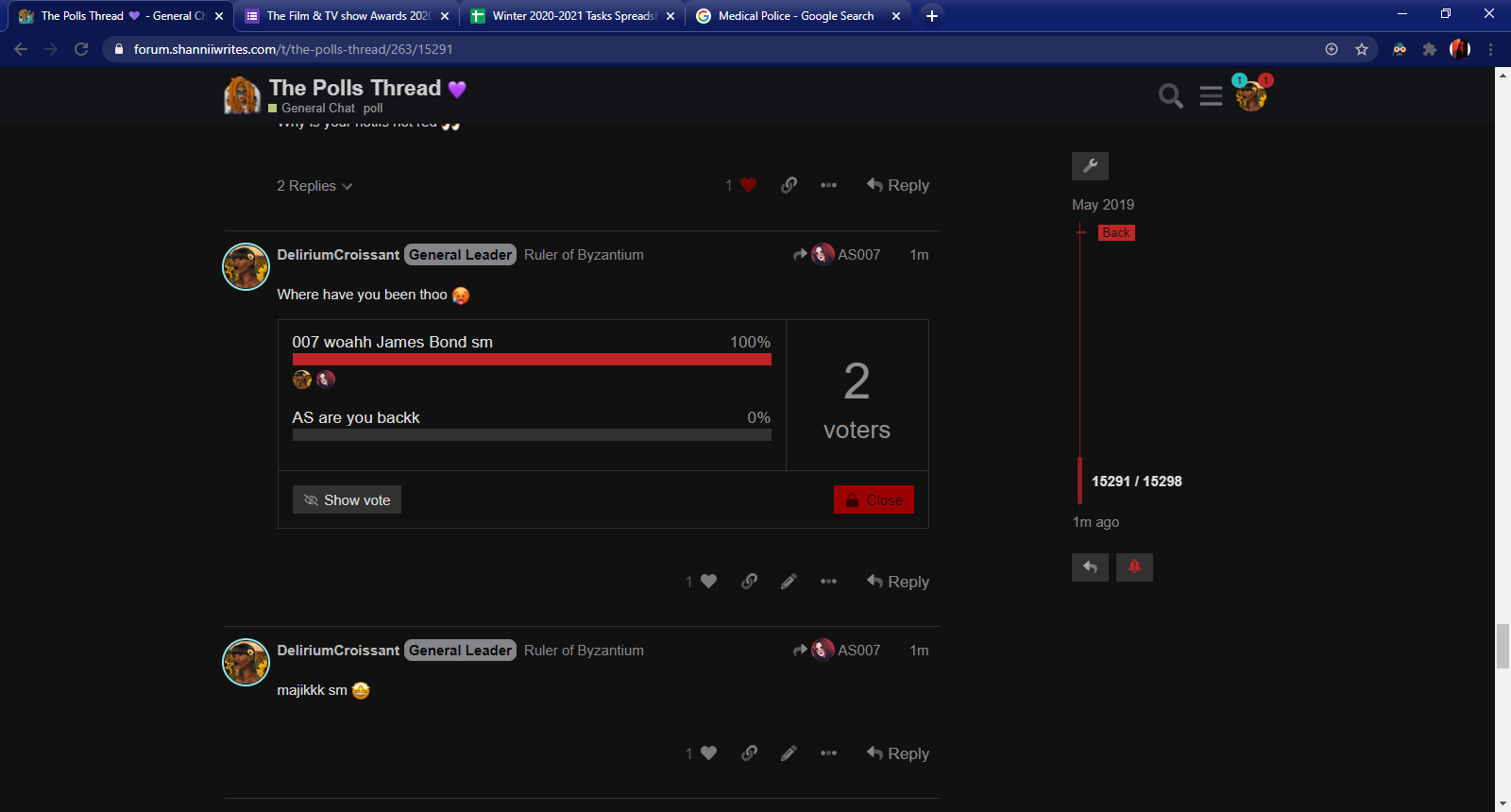The width and height of the screenshot is (1511, 812).
Task: Click the timeline reply arrow button
Action: (1090, 567)
